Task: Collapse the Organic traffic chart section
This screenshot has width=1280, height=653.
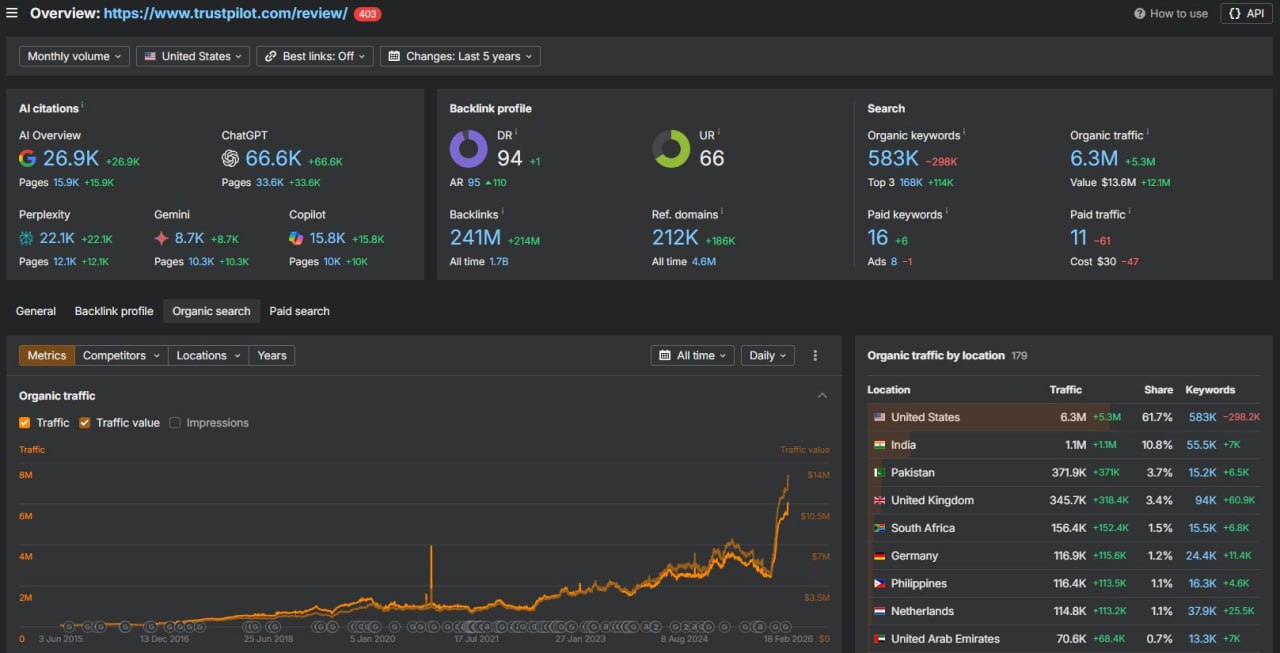Action: click(822, 396)
